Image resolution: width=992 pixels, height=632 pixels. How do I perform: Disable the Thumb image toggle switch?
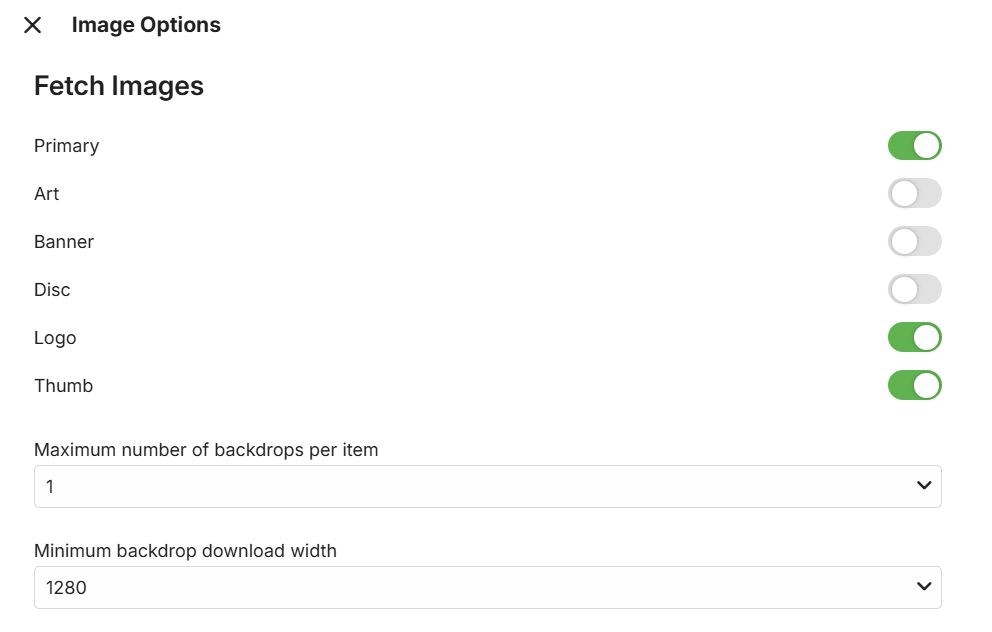[914, 386]
